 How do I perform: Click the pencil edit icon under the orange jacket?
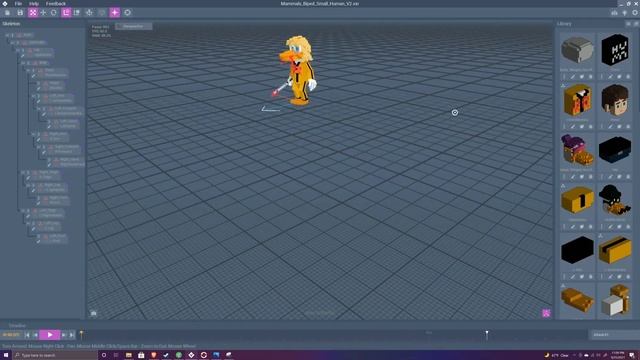(573, 127)
